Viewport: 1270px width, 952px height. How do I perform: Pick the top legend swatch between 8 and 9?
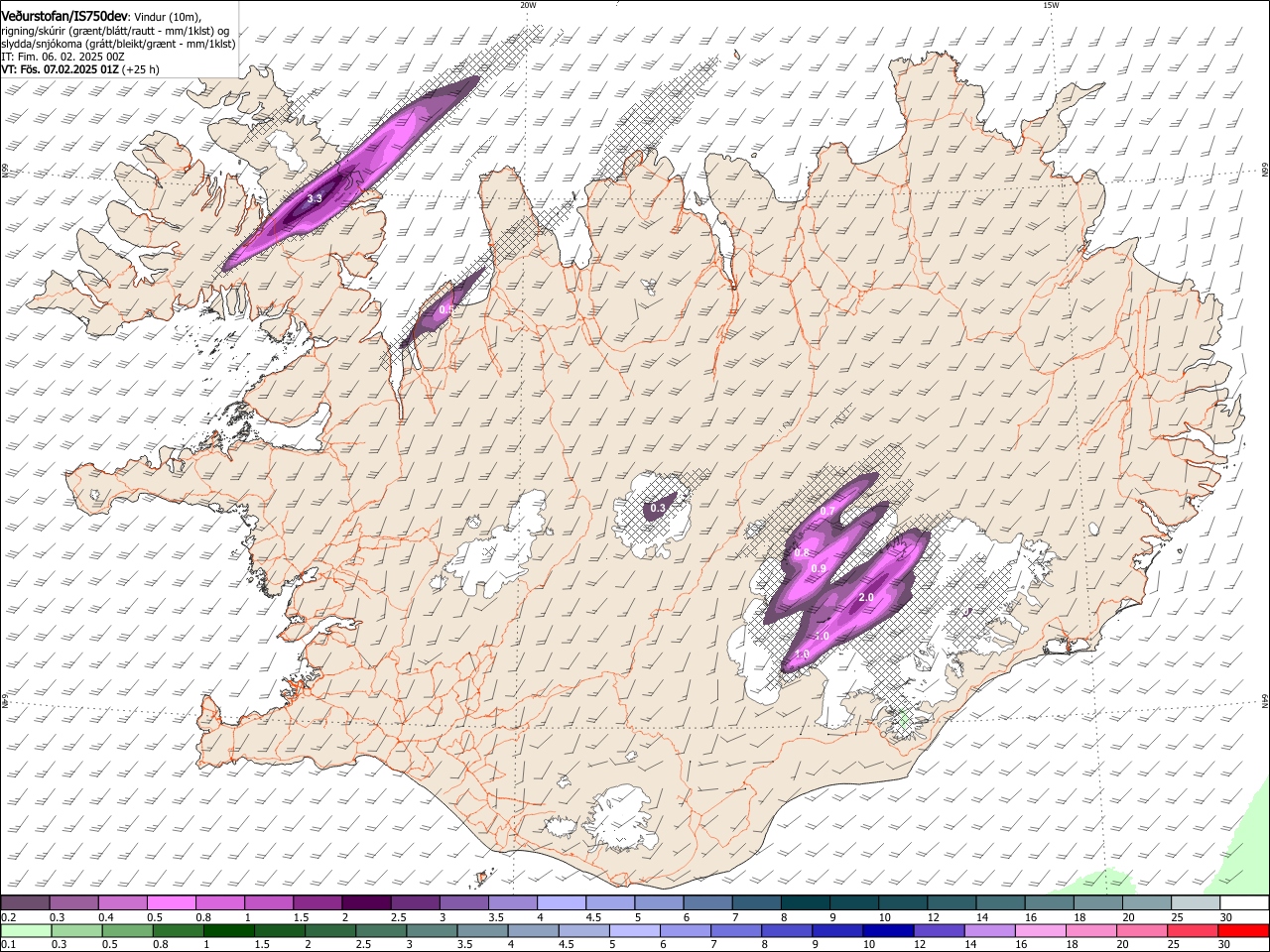pyautogui.click(x=804, y=902)
